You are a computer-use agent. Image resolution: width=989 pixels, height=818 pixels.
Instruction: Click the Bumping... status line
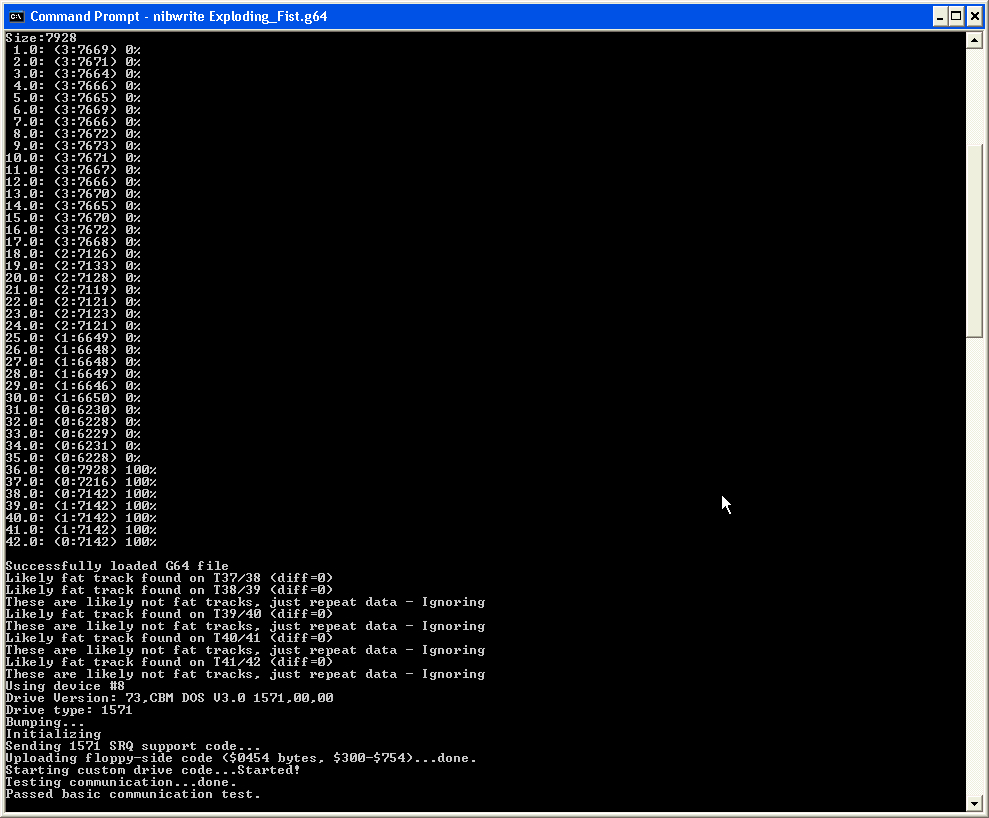click(44, 722)
